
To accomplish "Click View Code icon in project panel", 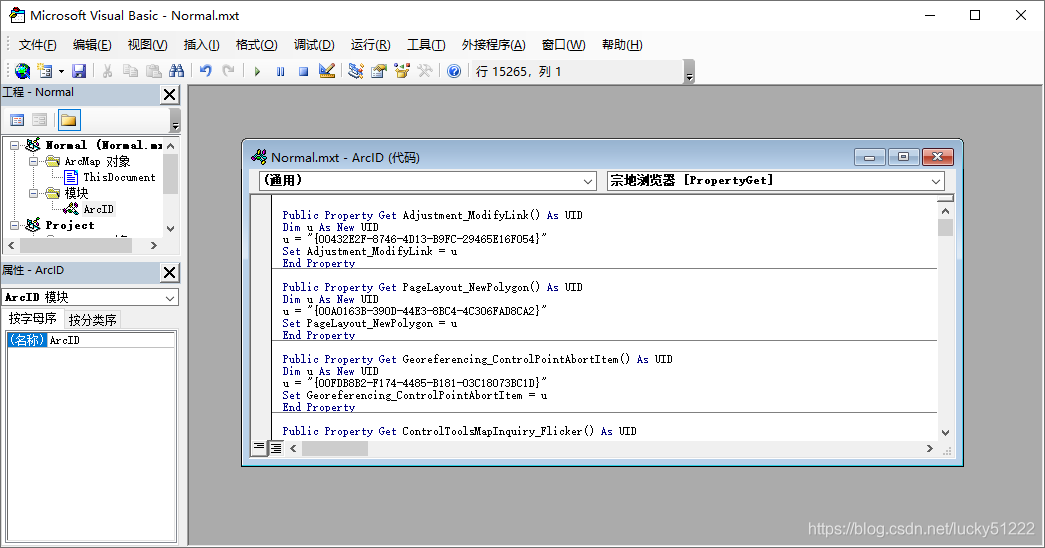I will click(x=17, y=120).
